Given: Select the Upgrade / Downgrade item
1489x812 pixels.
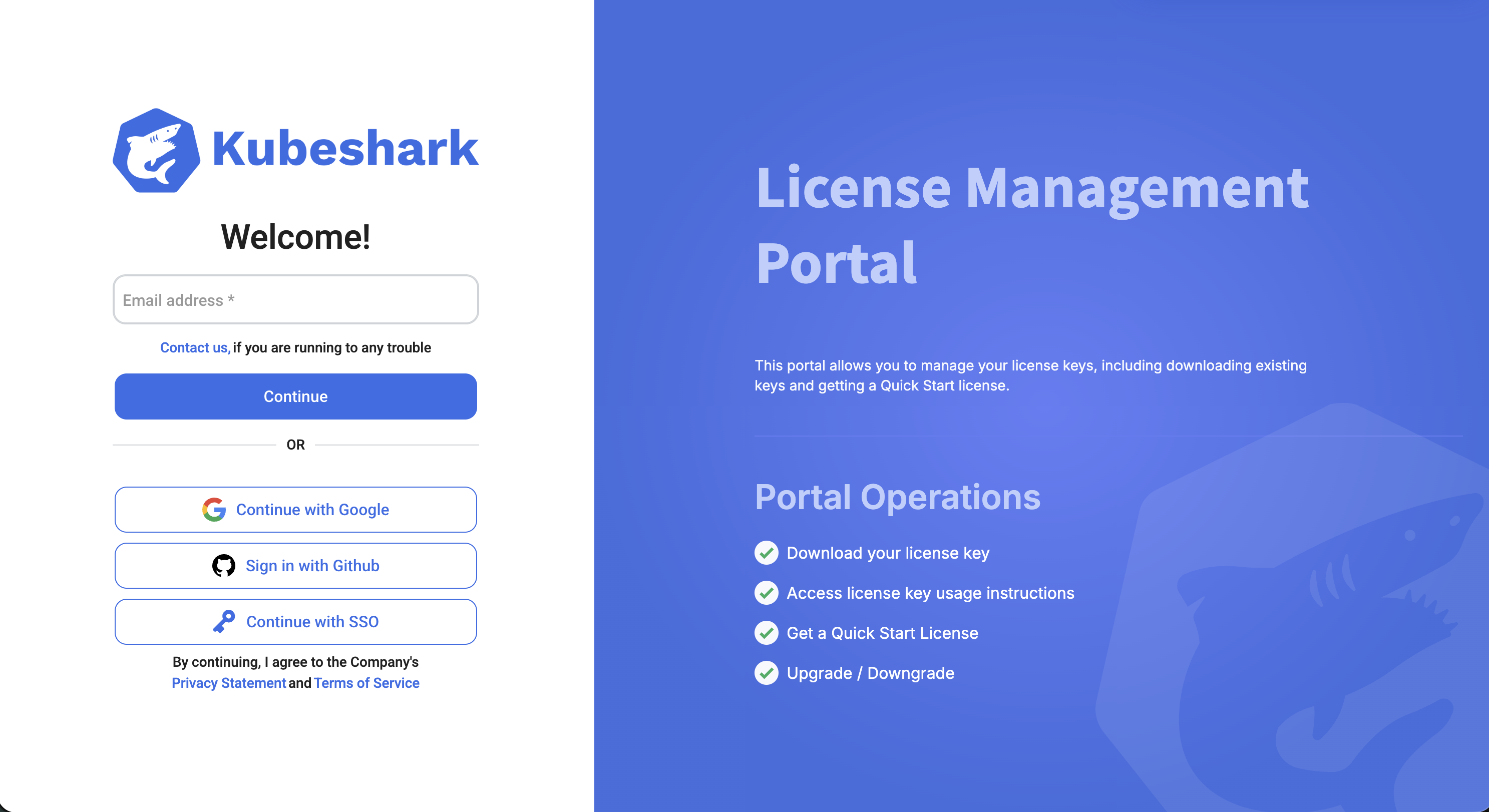Looking at the screenshot, I should [x=870, y=673].
